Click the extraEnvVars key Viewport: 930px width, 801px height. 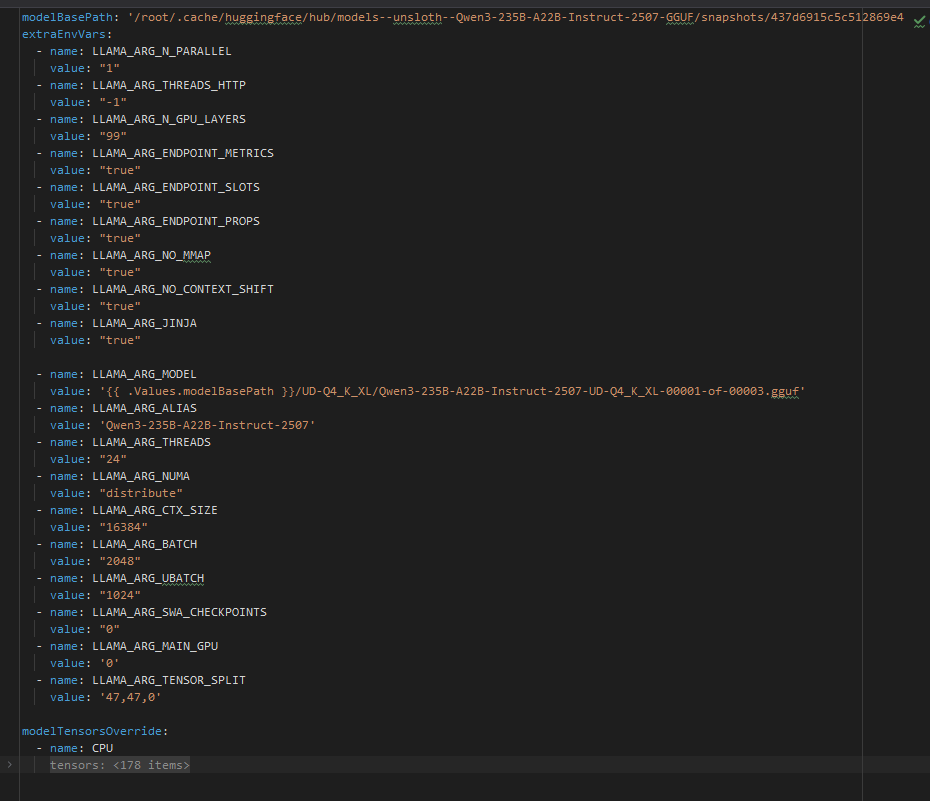pyautogui.click(x=63, y=34)
